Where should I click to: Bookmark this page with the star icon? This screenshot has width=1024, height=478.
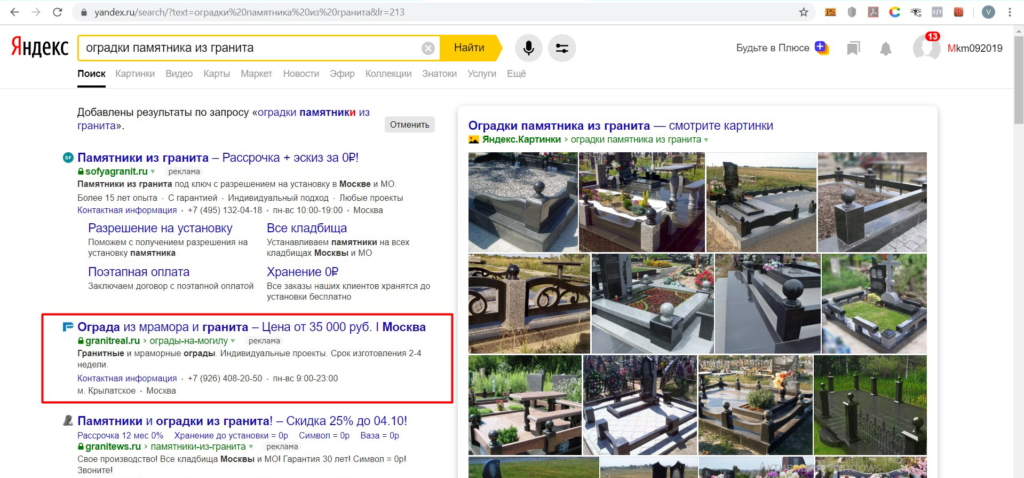click(x=804, y=12)
